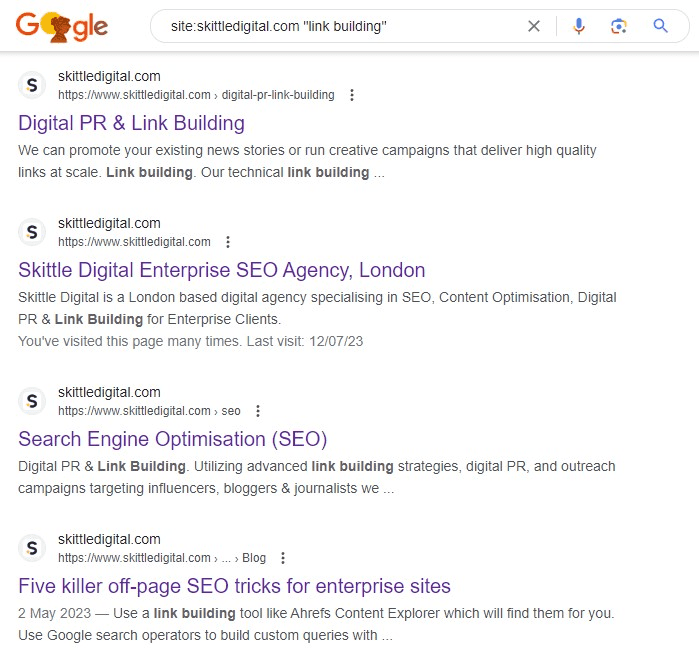Click snippet starting 'Skittle Digital is a London based'
This screenshot has width=699, height=657.
(x=317, y=308)
